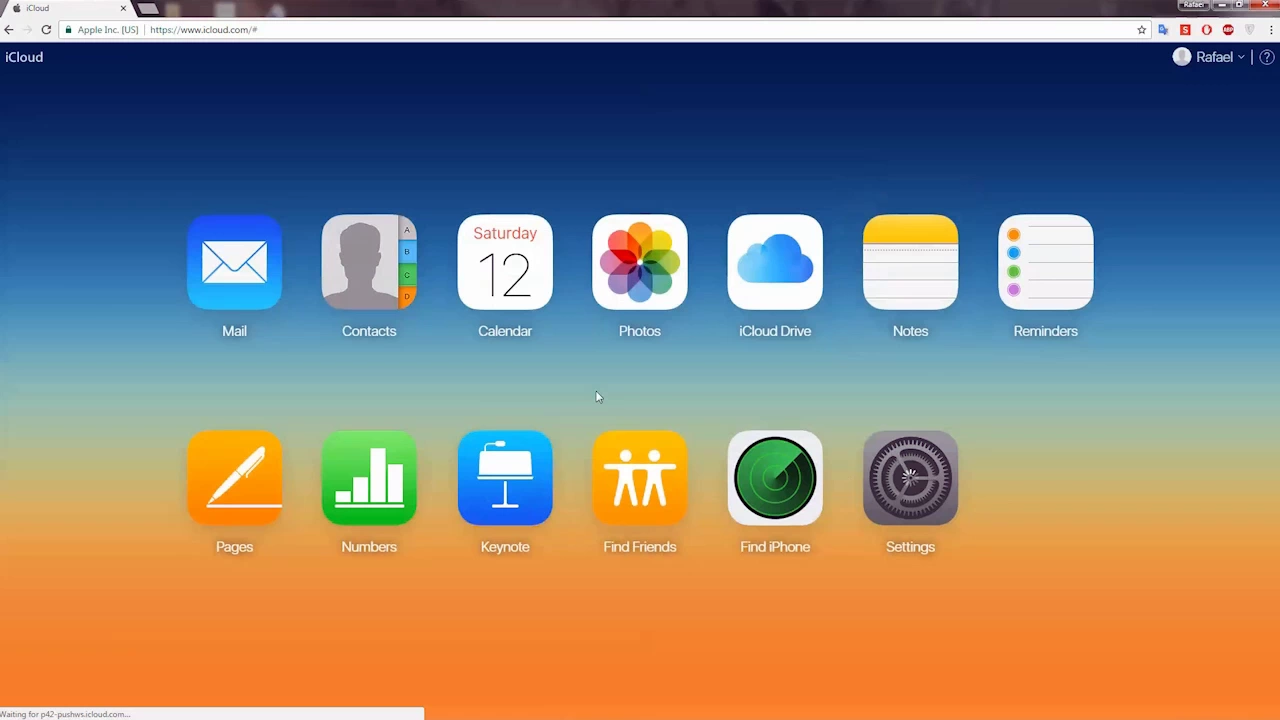Launch Pages
This screenshot has width=1280, height=720.
point(234,478)
